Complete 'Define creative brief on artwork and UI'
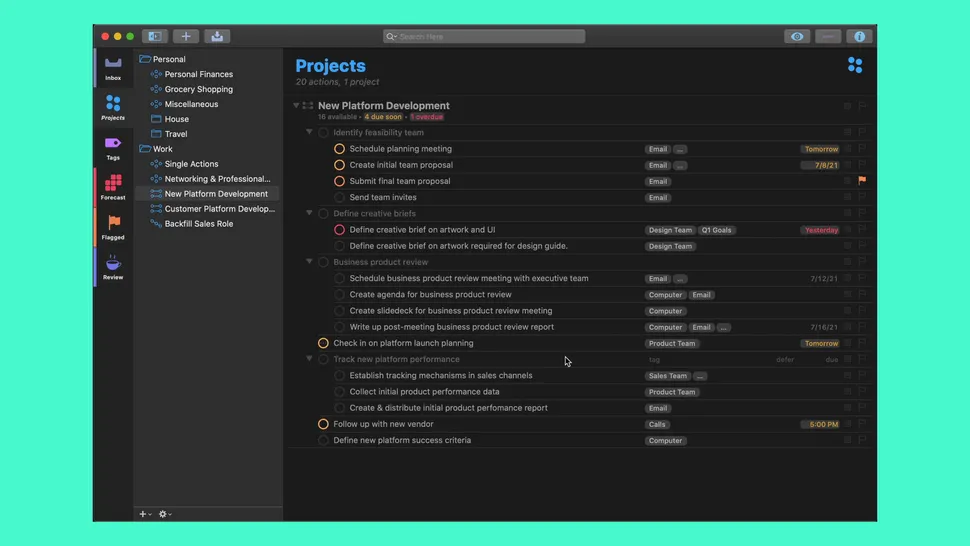The height and width of the screenshot is (546, 970). tap(339, 230)
